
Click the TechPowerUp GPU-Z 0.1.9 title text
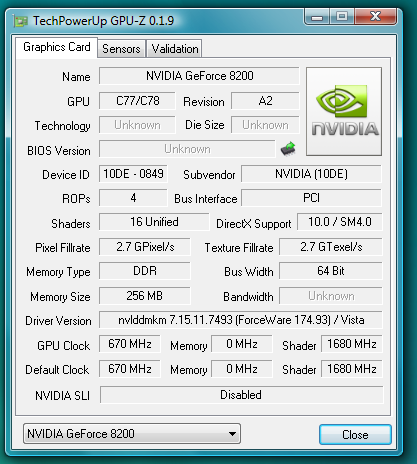103,21
